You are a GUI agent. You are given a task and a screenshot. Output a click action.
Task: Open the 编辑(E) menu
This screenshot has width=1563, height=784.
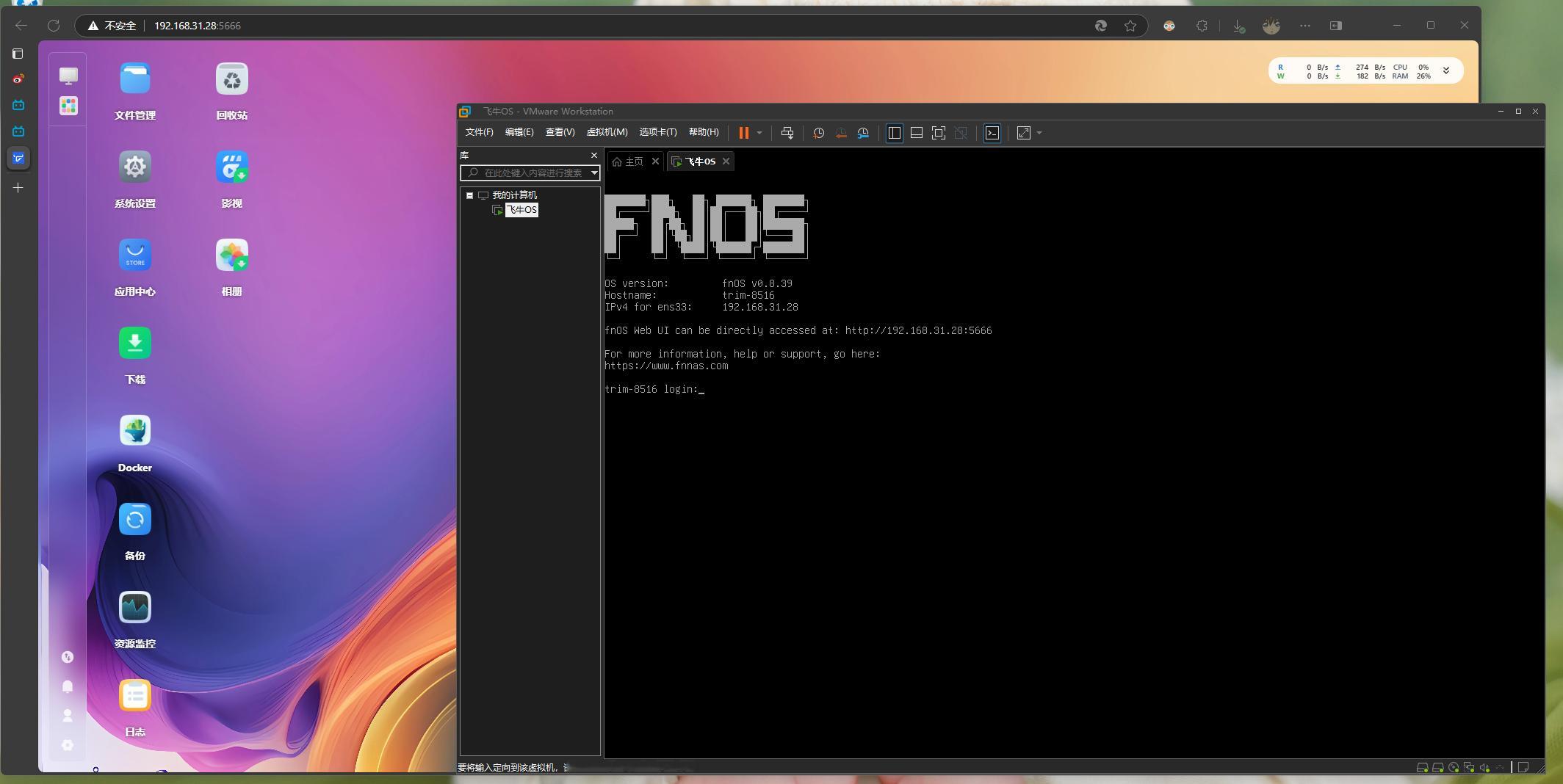pyautogui.click(x=519, y=132)
